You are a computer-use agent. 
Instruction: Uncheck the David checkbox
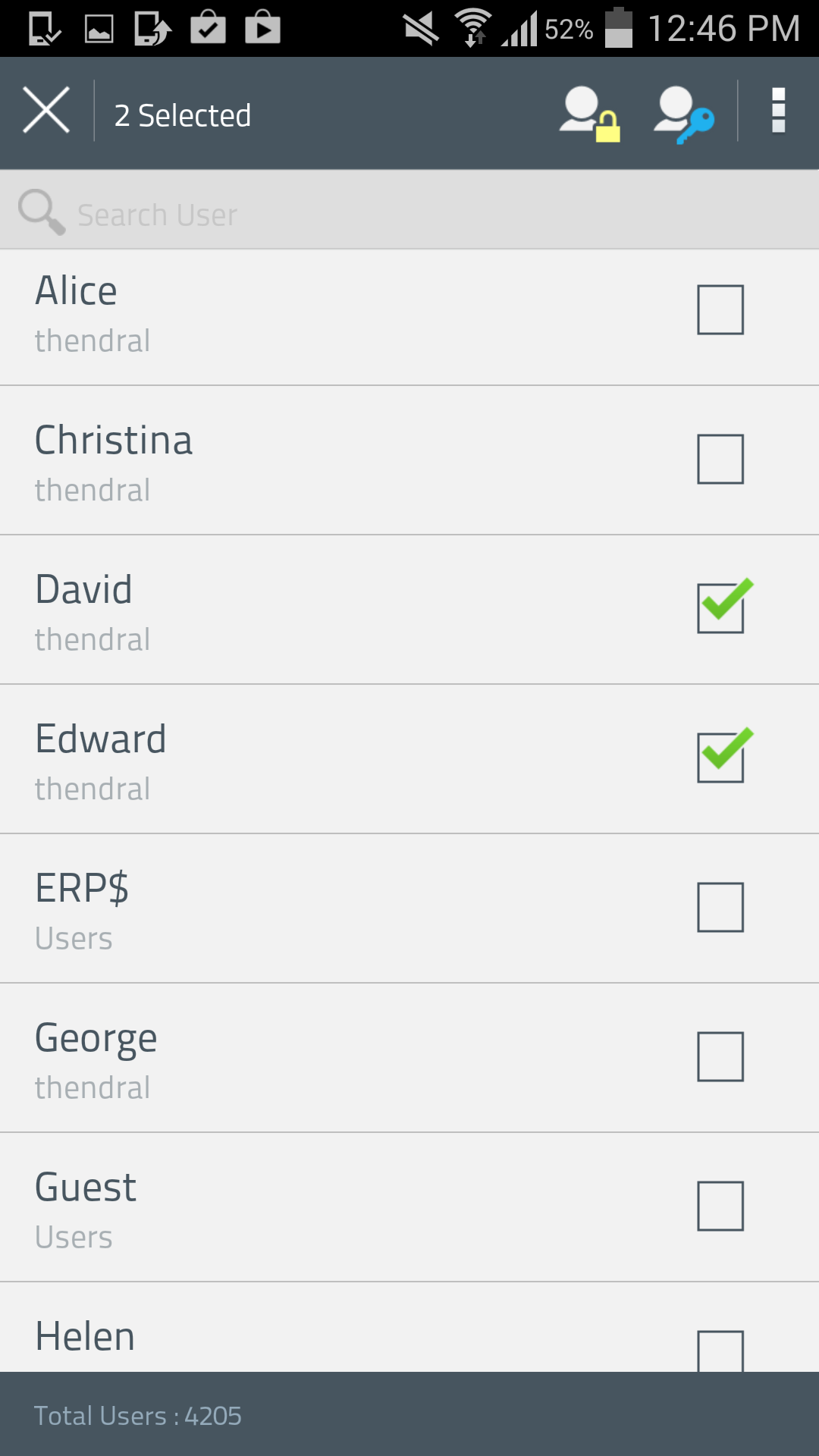click(723, 606)
